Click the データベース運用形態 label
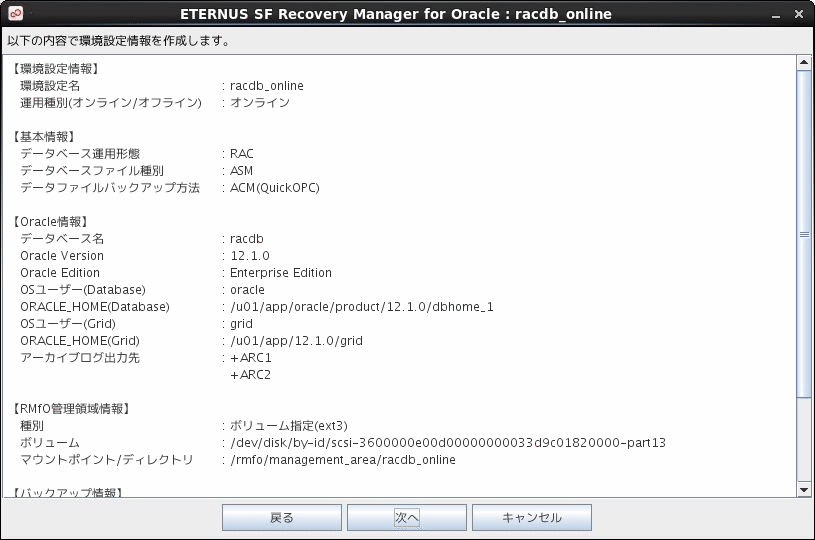This screenshot has height=540, width=815. click(x=80, y=154)
